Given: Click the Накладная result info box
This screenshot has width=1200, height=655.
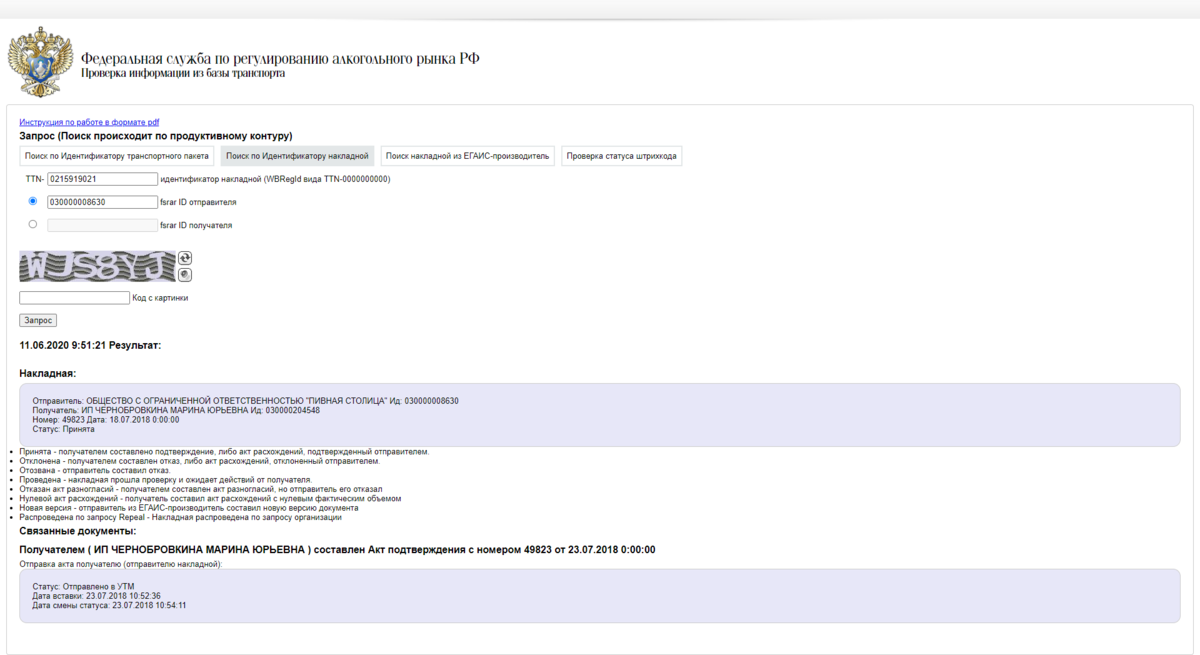Looking at the screenshot, I should tap(599, 414).
